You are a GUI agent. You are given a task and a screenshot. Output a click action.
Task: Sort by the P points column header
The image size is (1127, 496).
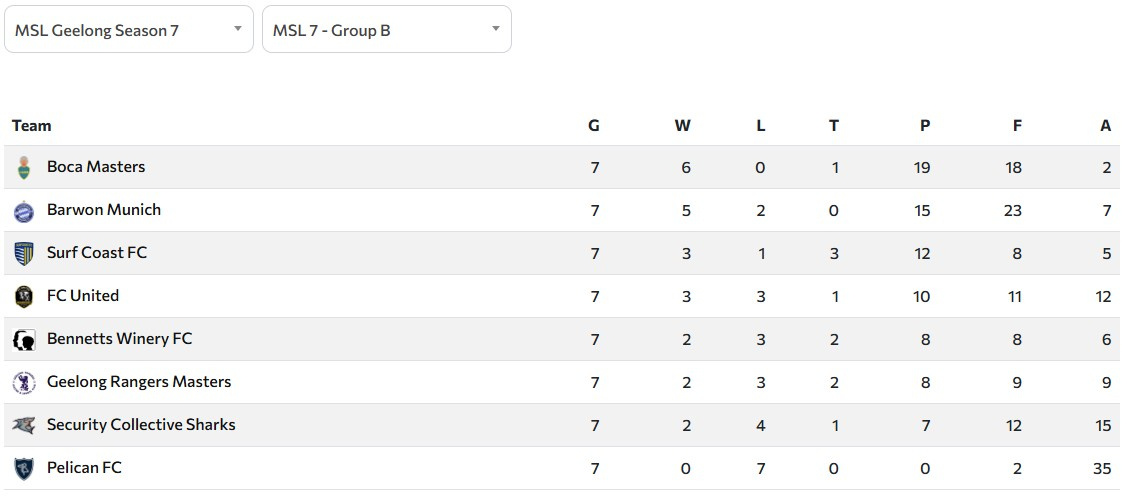point(925,126)
